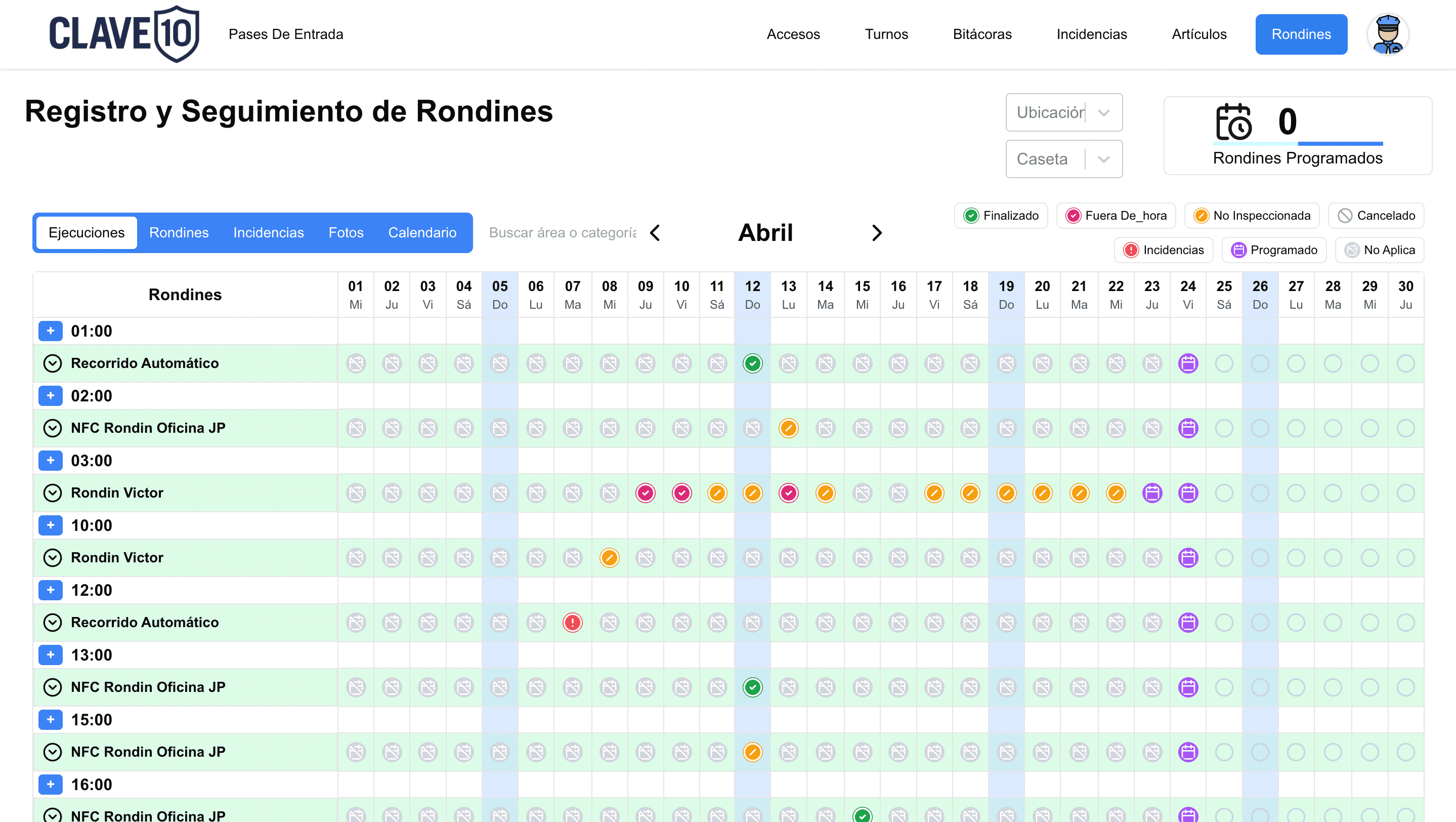
Task: Click the blue Rondines Programados progress bar
Action: tap(1340, 144)
